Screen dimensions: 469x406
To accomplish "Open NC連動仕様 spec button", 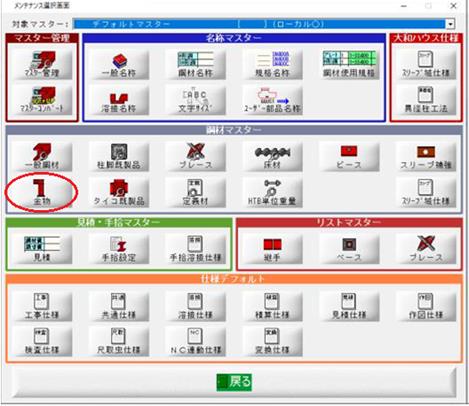I will [196, 342].
